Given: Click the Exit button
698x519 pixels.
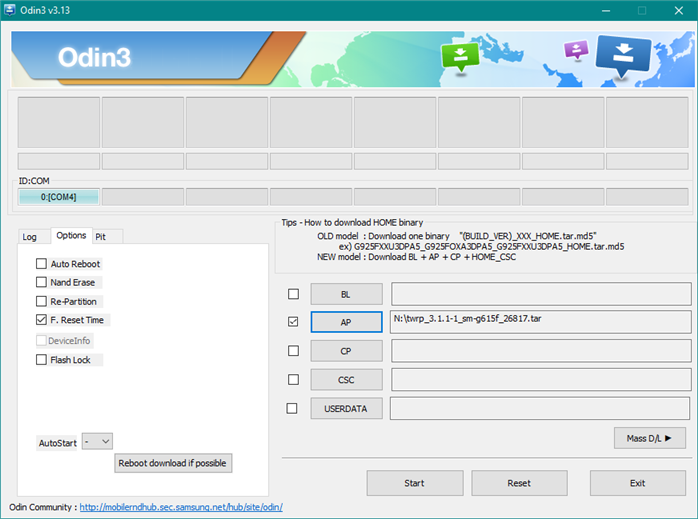Looking at the screenshot, I should tap(637, 483).
